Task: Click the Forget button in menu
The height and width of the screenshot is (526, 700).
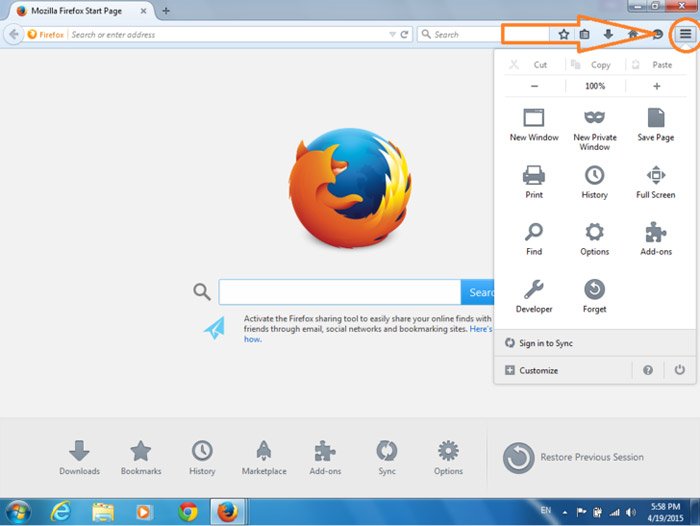Action: click(x=595, y=296)
